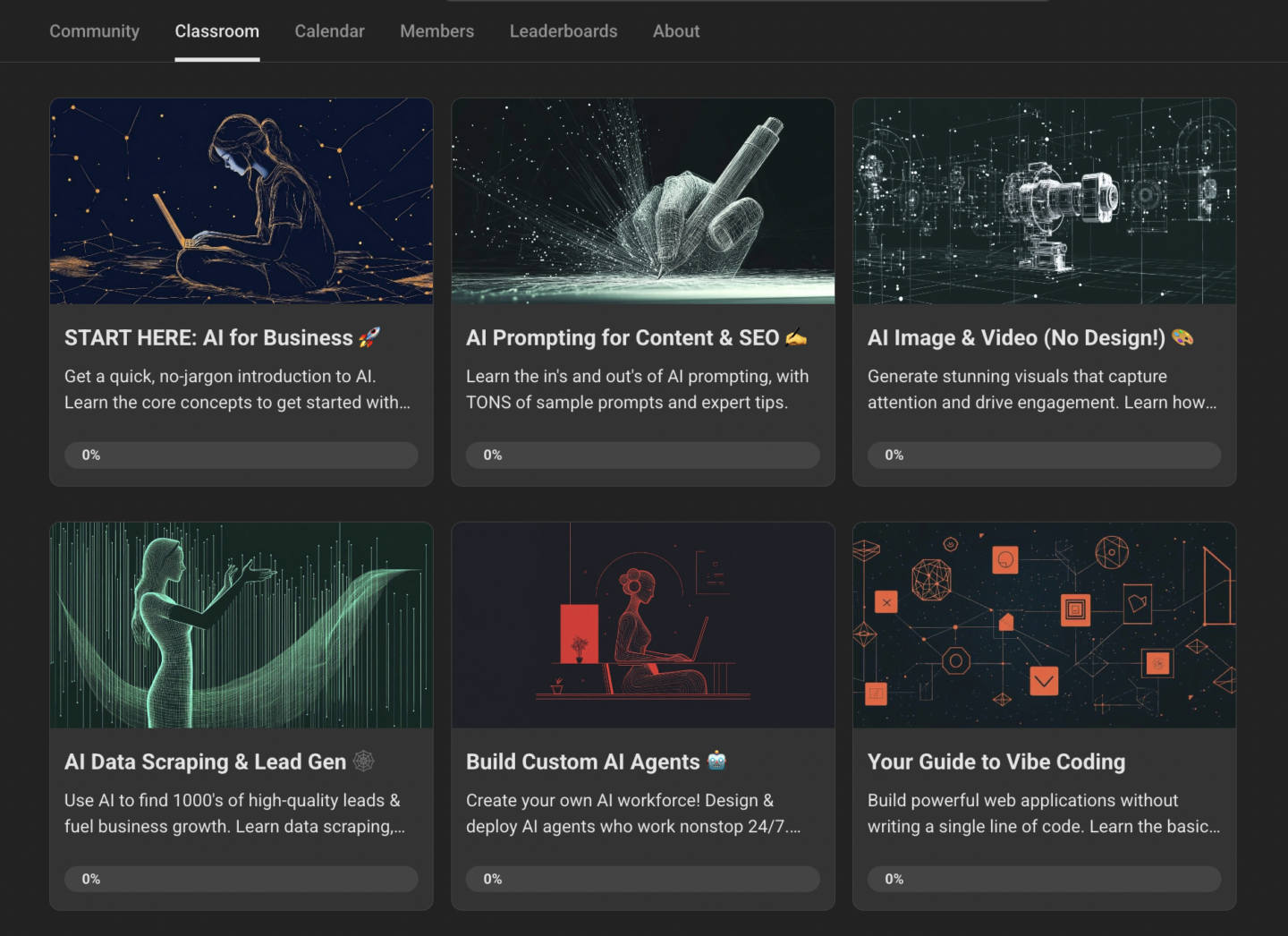Select the Classroom tab

pyautogui.click(x=216, y=31)
